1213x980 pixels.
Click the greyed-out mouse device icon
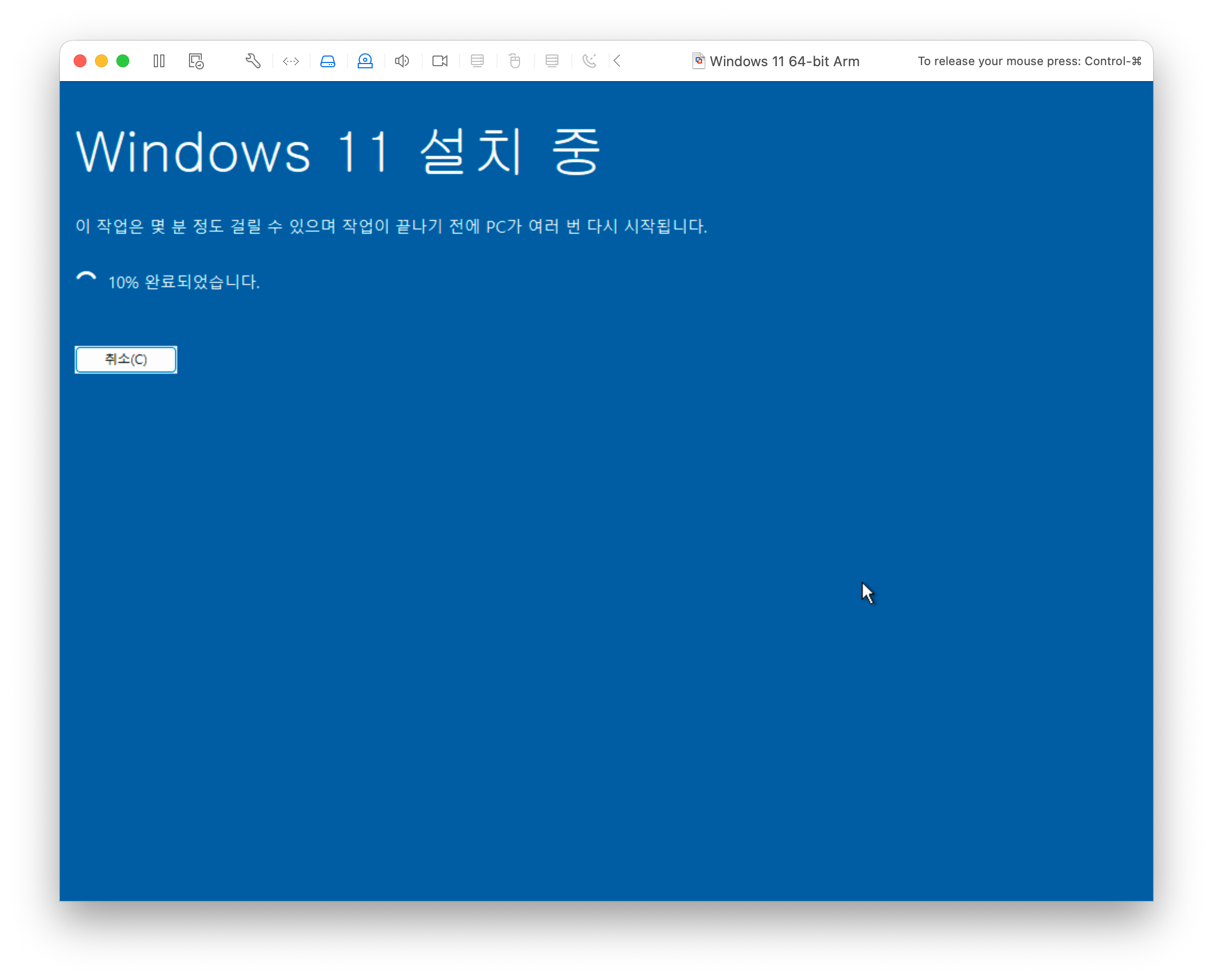click(515, 61)
